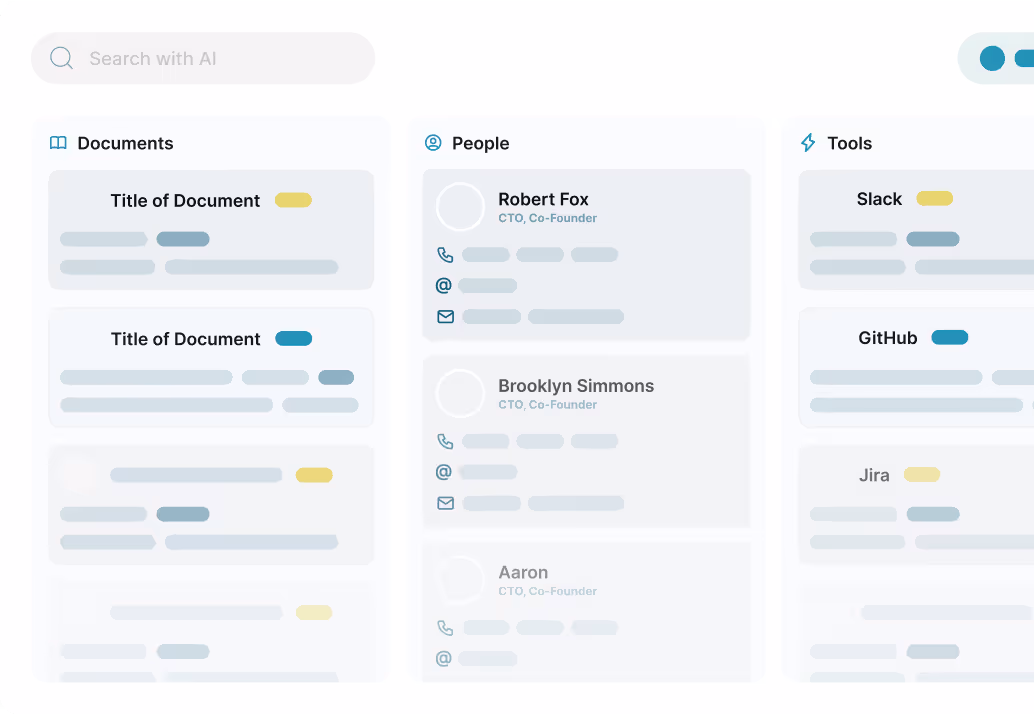Screen dimensions: 1034x714
Task: Click Robert Fox CTO, Co-Founder subtitle
Action: click(x=547, y=218)
